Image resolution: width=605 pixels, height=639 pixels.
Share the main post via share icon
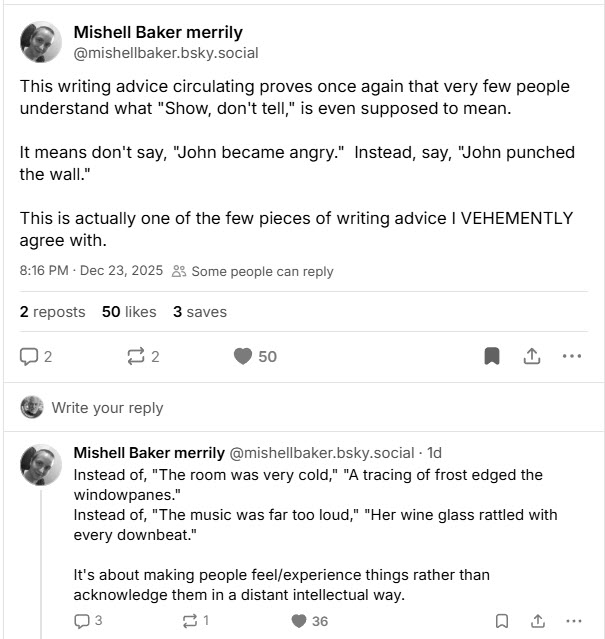[x=532, y=356]
